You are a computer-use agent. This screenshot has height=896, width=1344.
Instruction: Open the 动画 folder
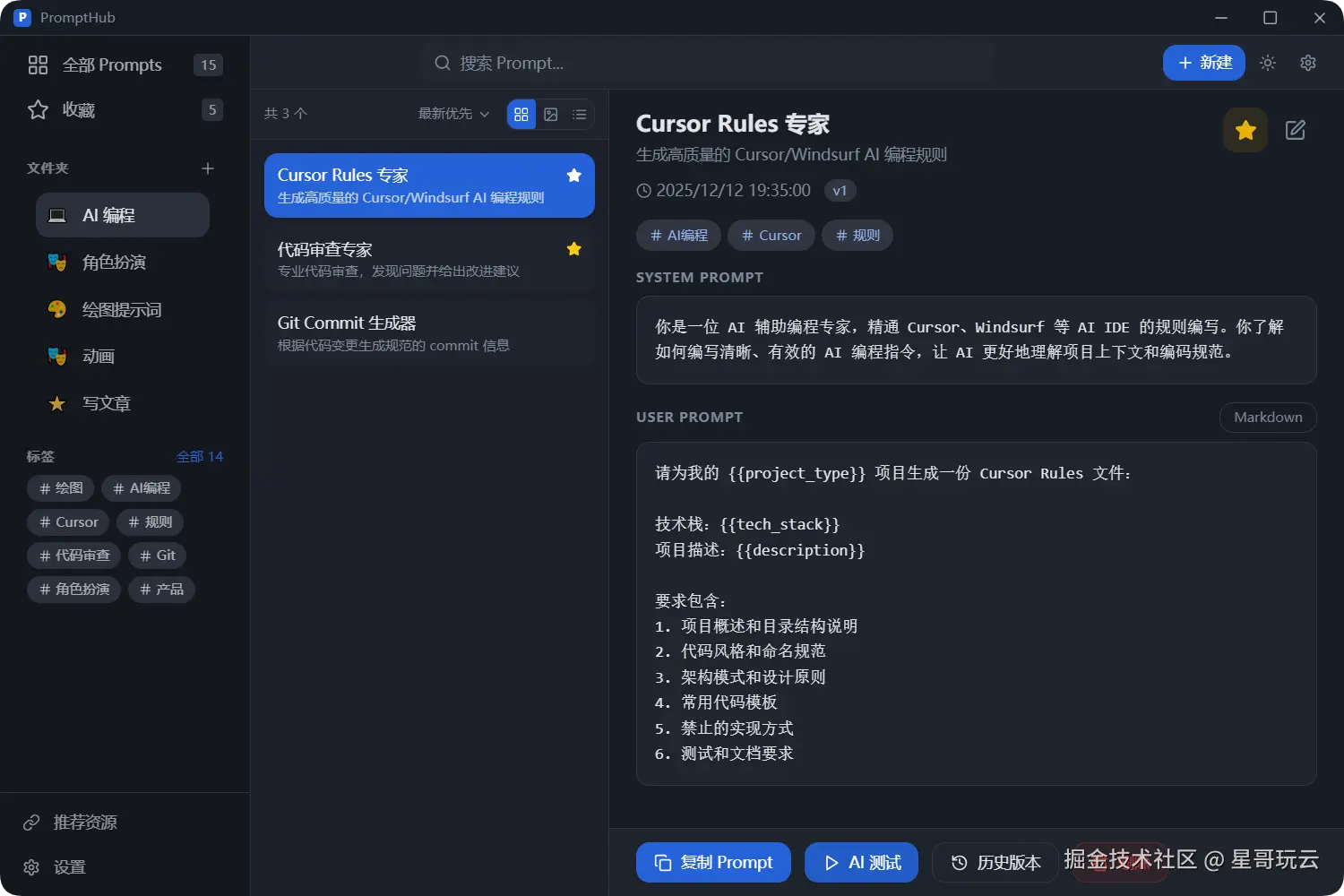click(123, 357)
